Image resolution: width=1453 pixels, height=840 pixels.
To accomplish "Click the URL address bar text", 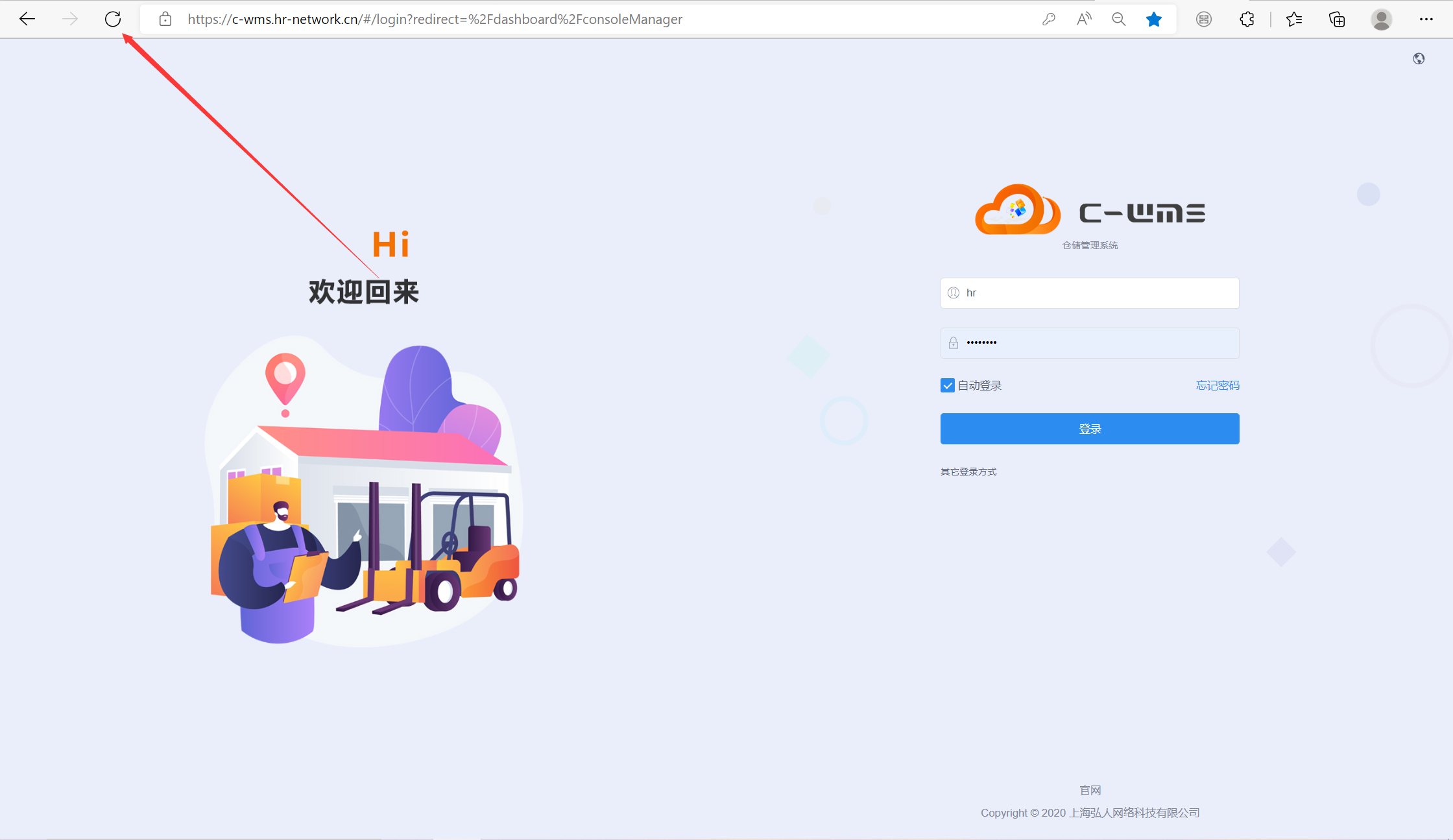I will [x=435, y=19].
